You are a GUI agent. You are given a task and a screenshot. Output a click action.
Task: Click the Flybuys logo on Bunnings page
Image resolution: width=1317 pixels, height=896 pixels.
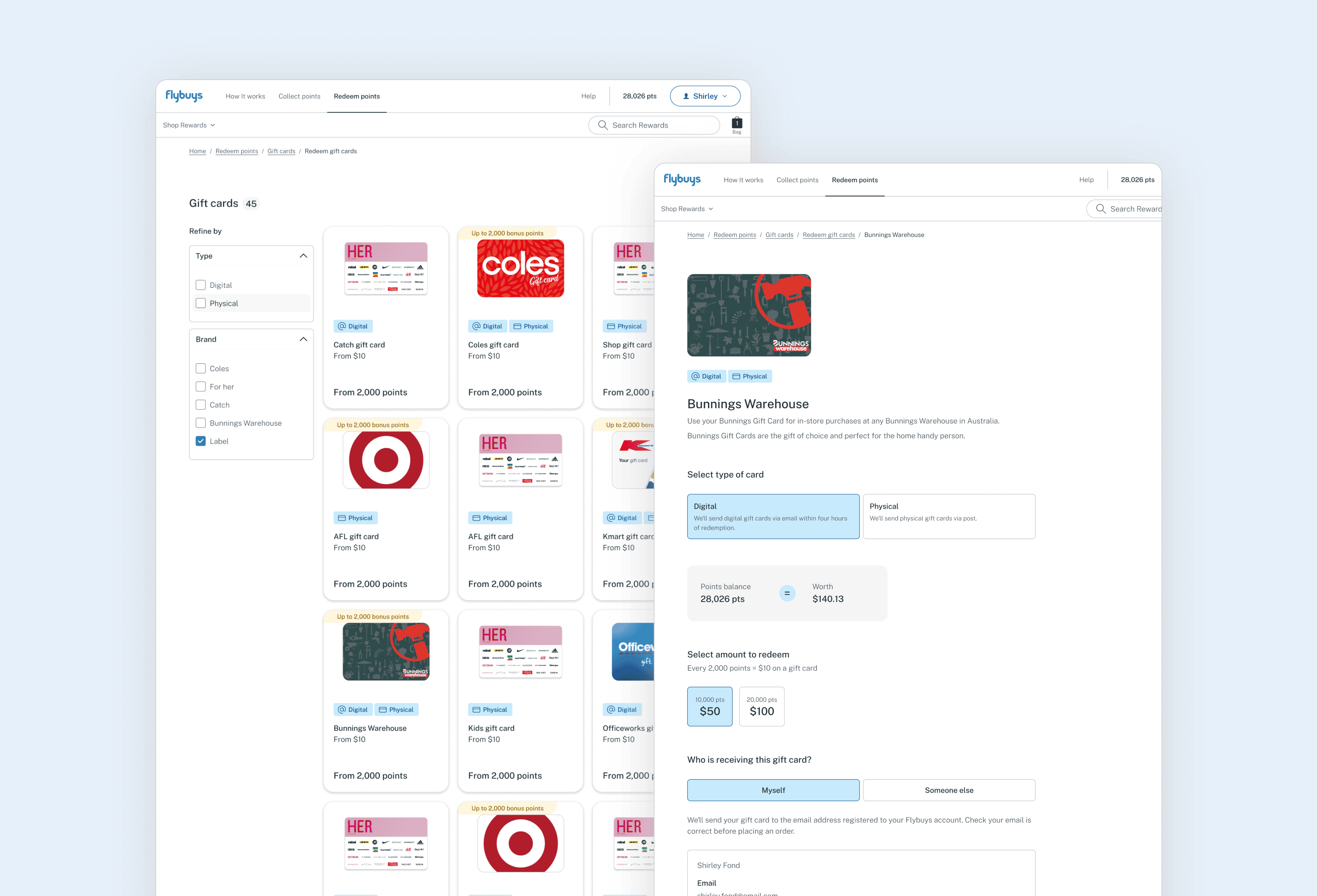(682, 180)
